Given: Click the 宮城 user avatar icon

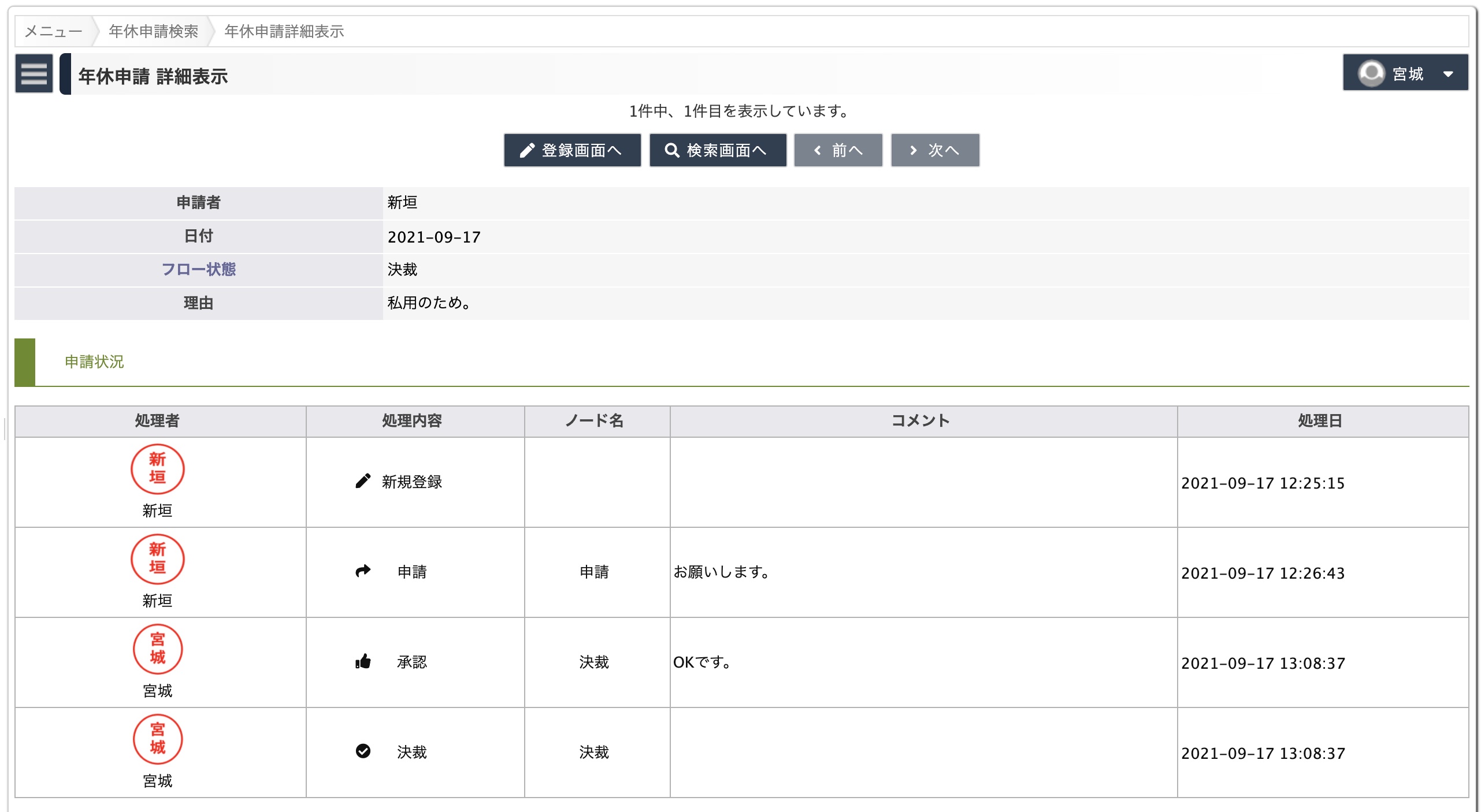Looking at the screenshot, I should click(1371, 73).
